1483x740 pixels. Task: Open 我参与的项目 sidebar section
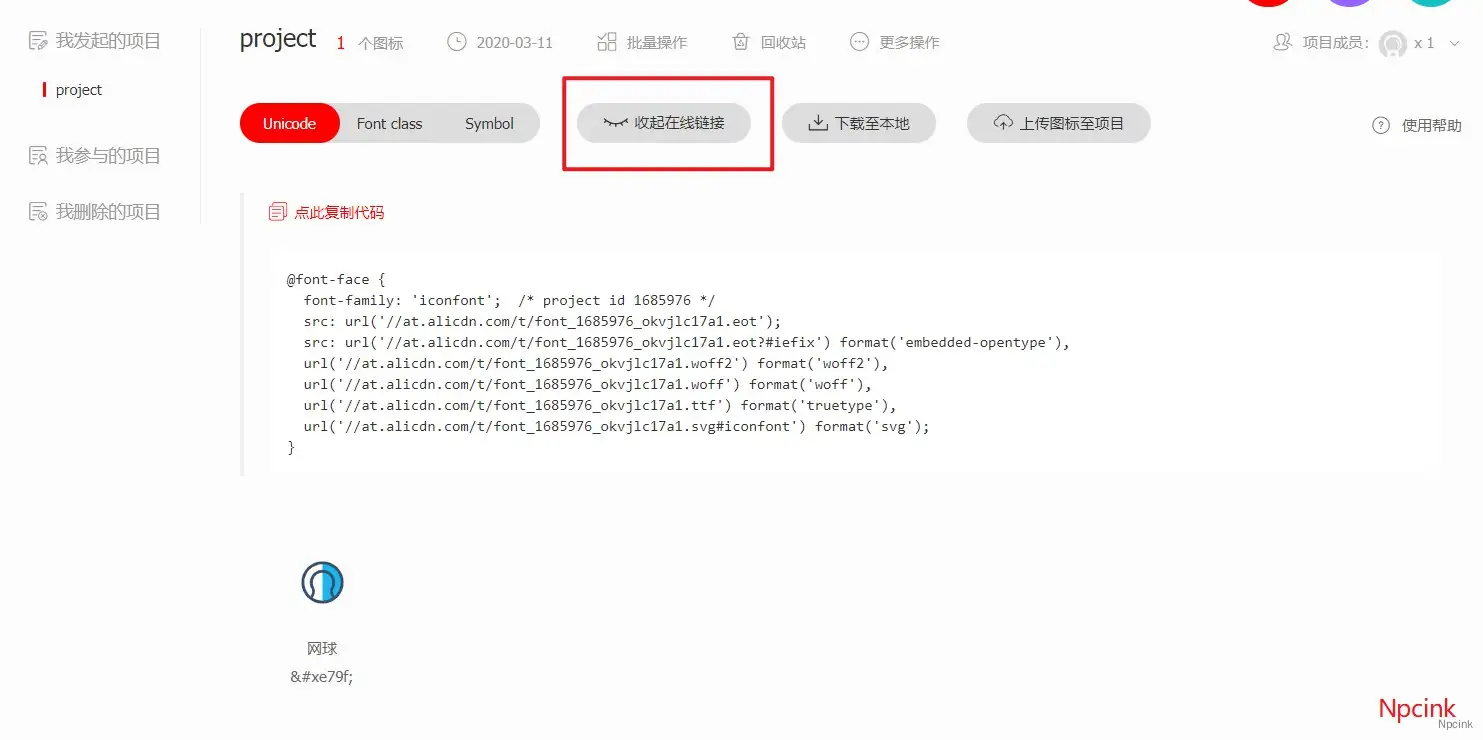click(95, 156)
